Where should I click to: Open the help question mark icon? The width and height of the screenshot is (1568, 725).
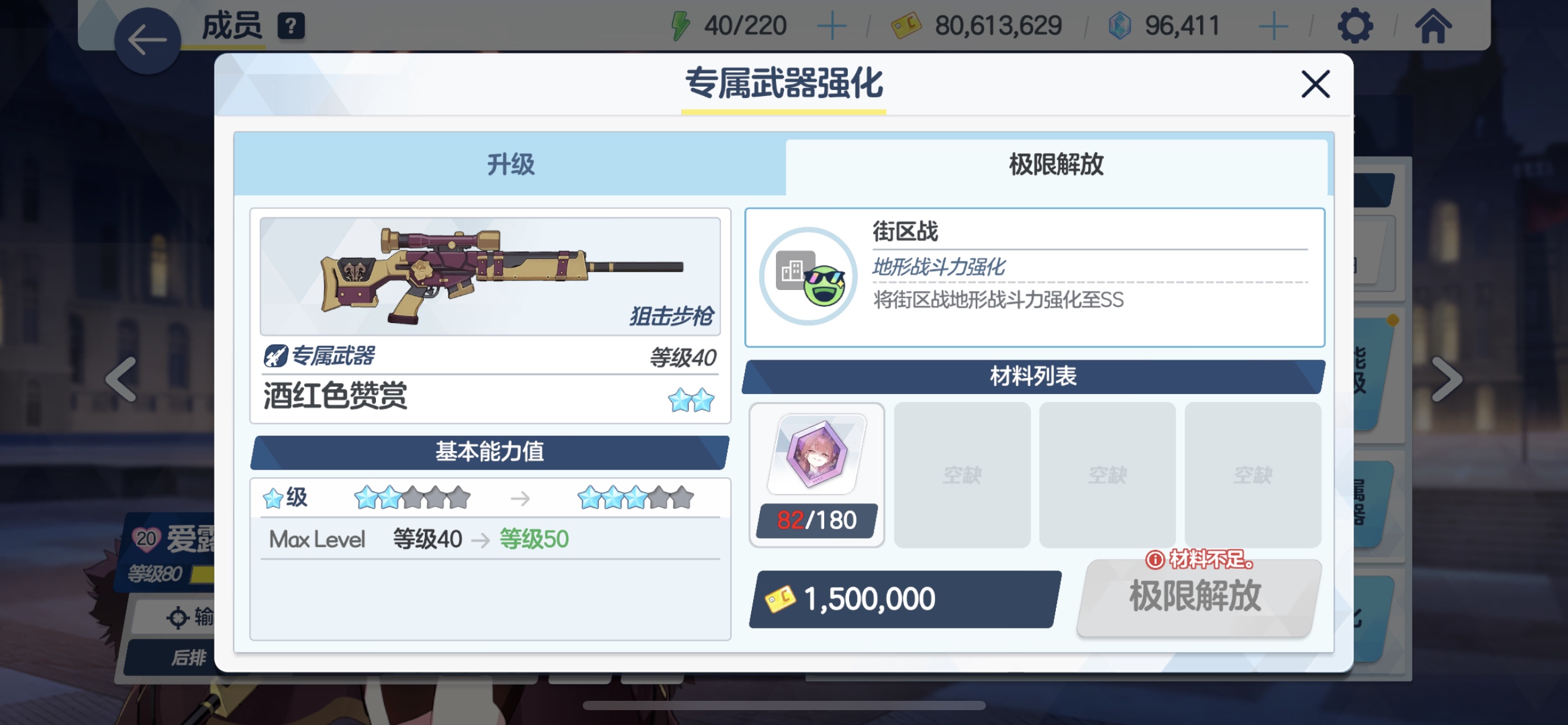point(291,27)
